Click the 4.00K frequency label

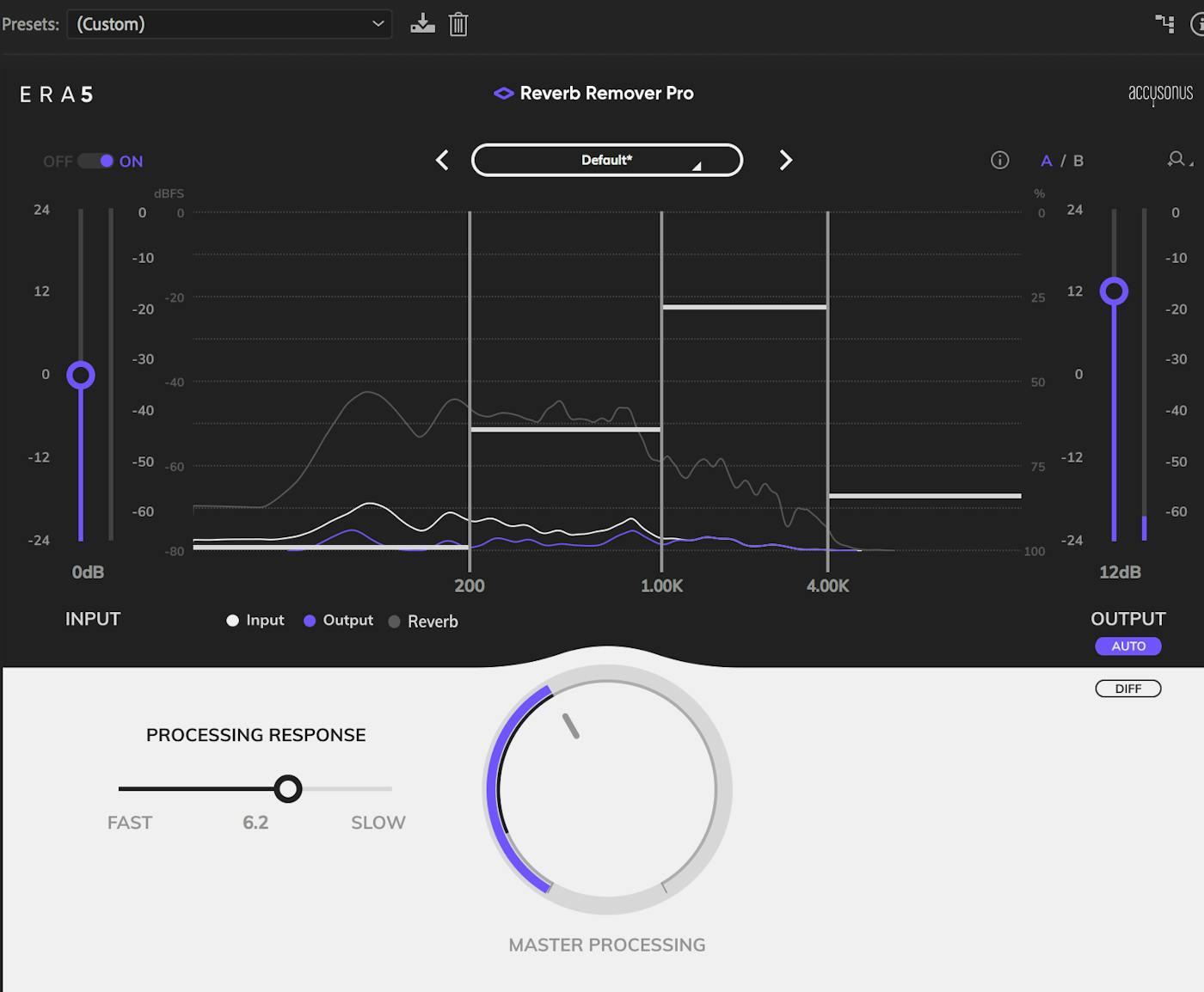(x=828, y=586)
